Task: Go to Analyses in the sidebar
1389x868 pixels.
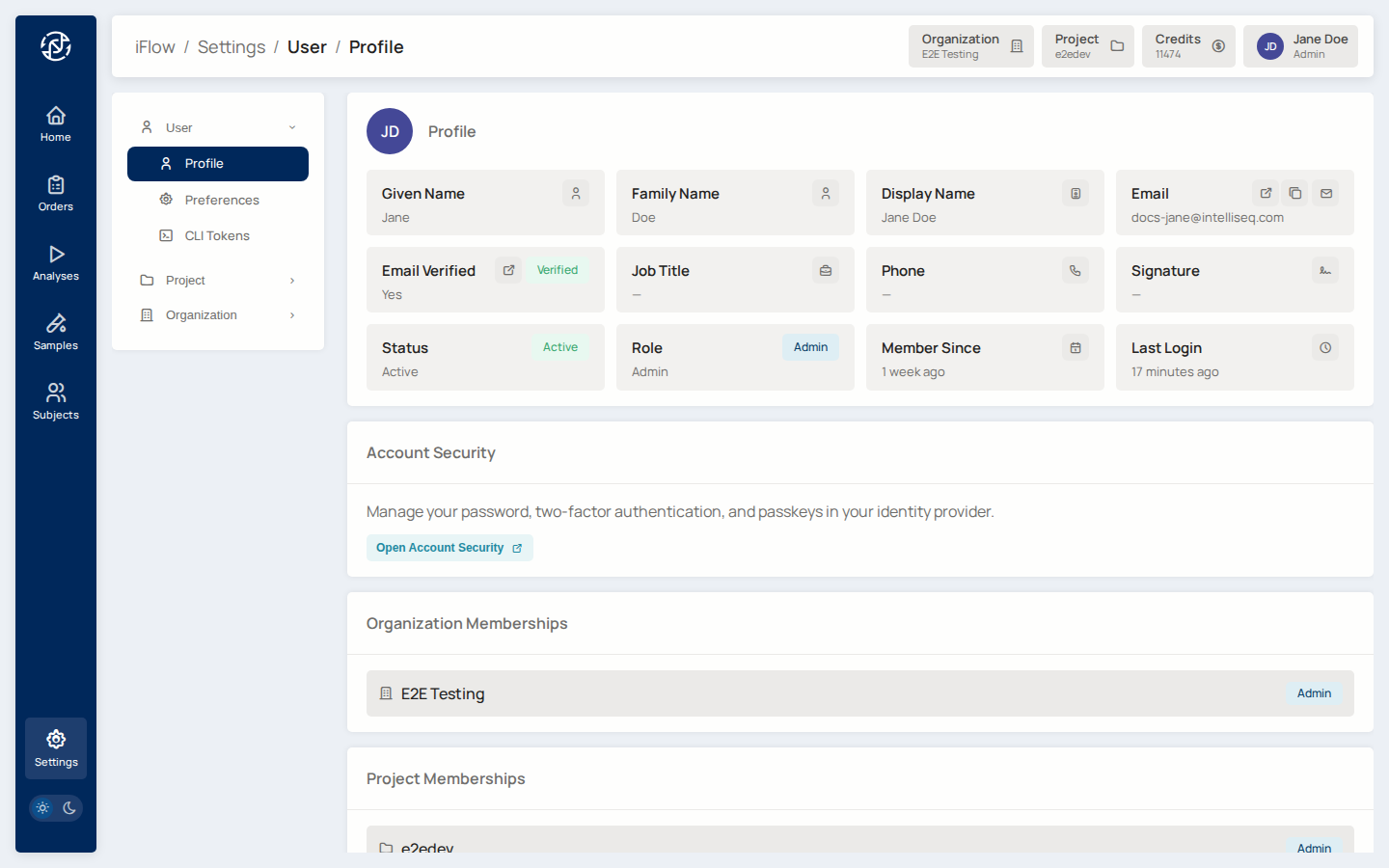Action: point(56,262)
